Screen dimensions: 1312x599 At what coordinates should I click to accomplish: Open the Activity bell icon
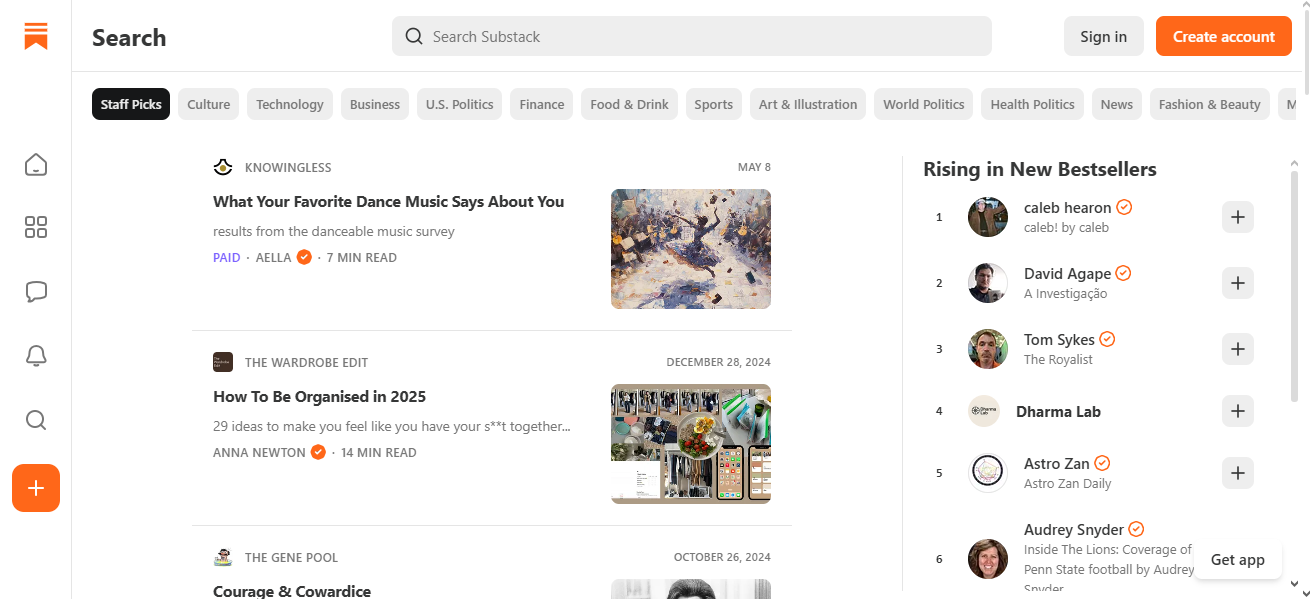pos(36,356)
